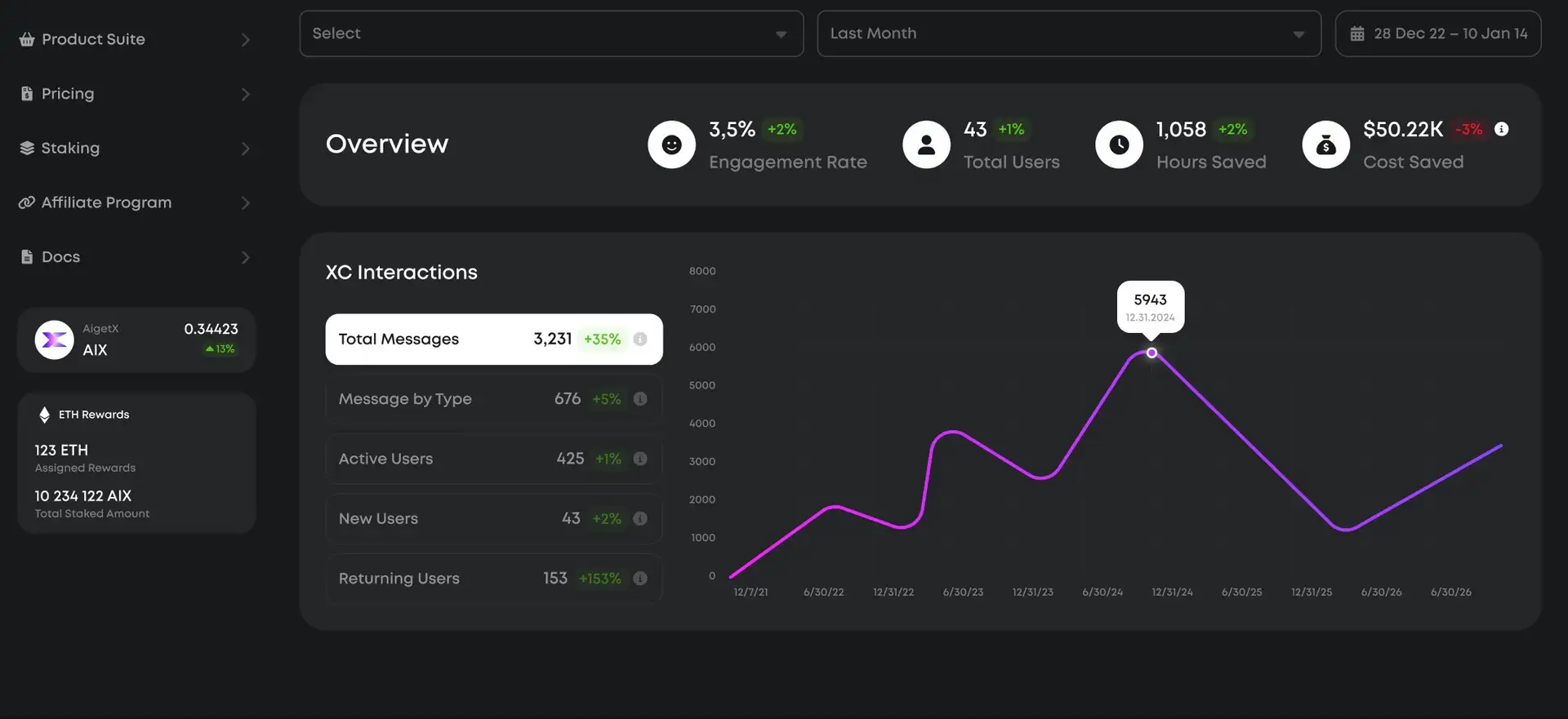Click the Hours Saved clock icon

pyautogui.click(x=1119, y=144)
